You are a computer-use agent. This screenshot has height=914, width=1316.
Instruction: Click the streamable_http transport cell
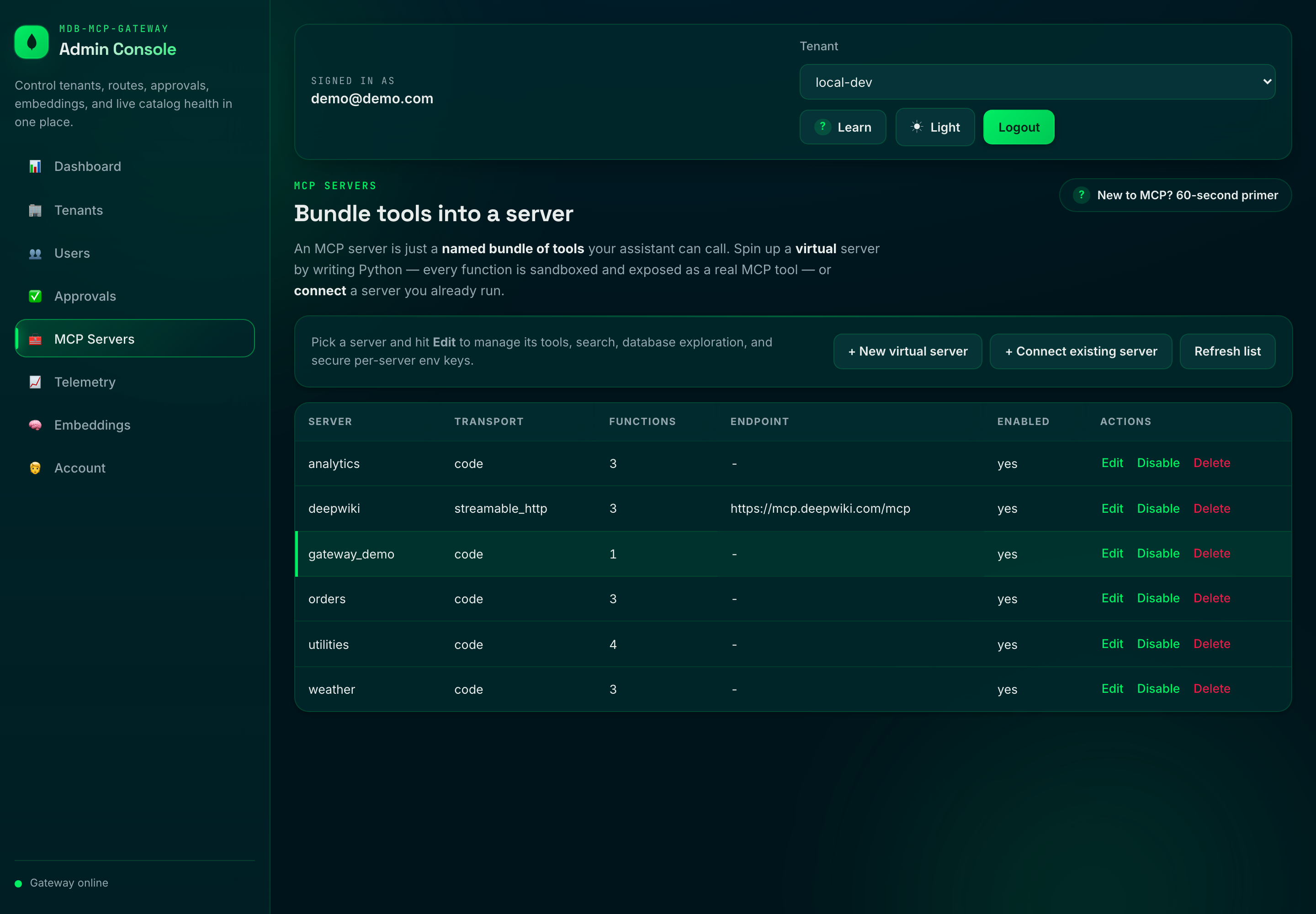[500, 509]
